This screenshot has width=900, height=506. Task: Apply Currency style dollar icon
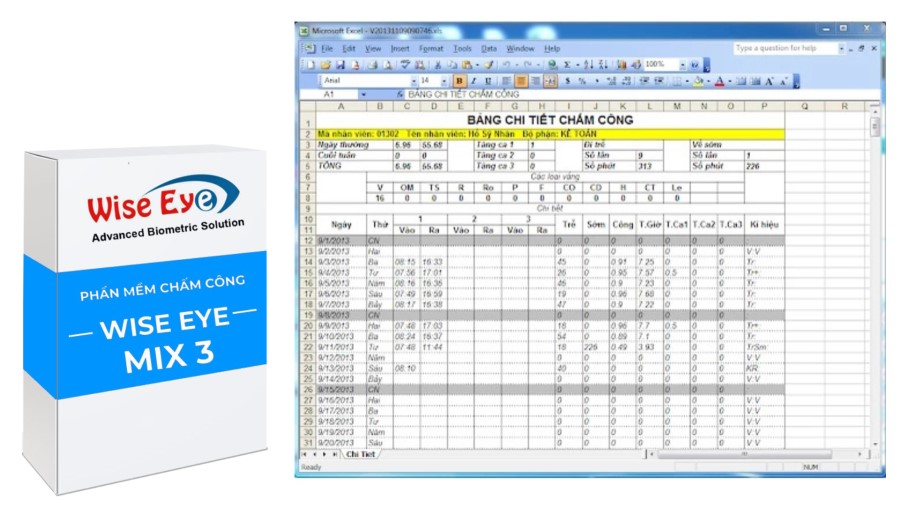[568, 81]
